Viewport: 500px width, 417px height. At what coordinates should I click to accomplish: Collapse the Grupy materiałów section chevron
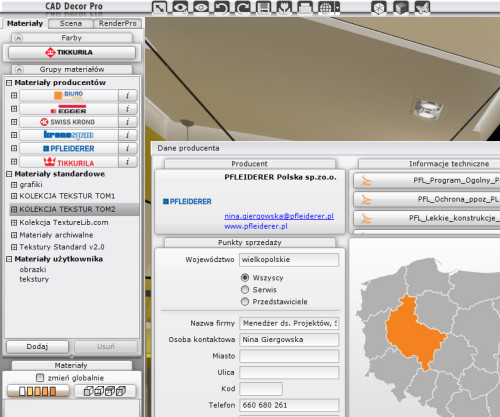coord(19,69)
